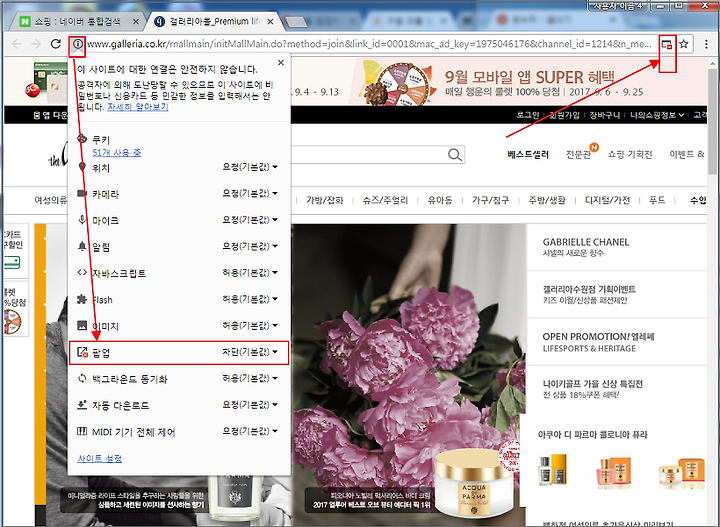720x527 pixels.
Task: Go forward to next page
Action: point(36,44)
